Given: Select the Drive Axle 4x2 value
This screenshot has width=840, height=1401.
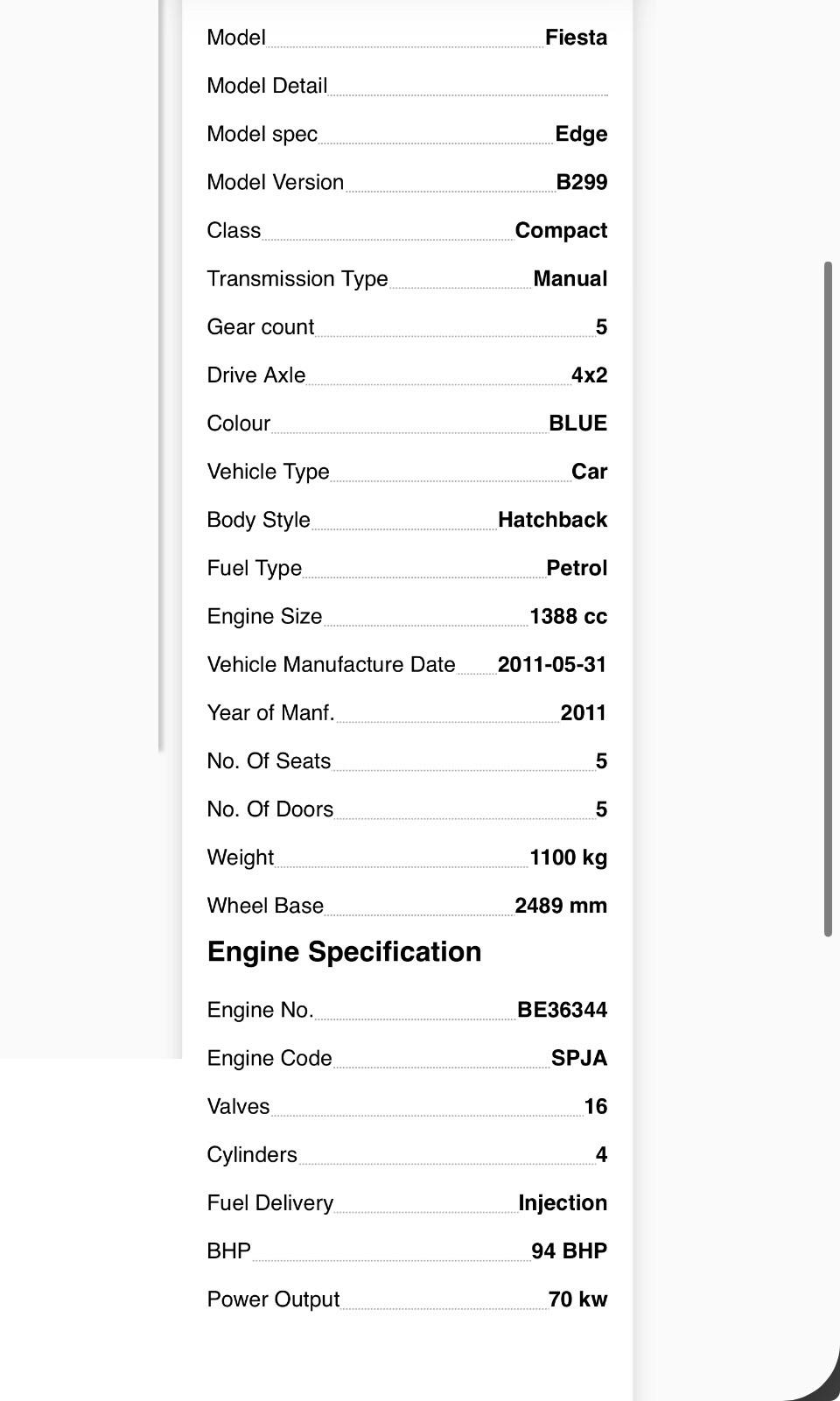Looking at the screenshot, I should point(589,375).
